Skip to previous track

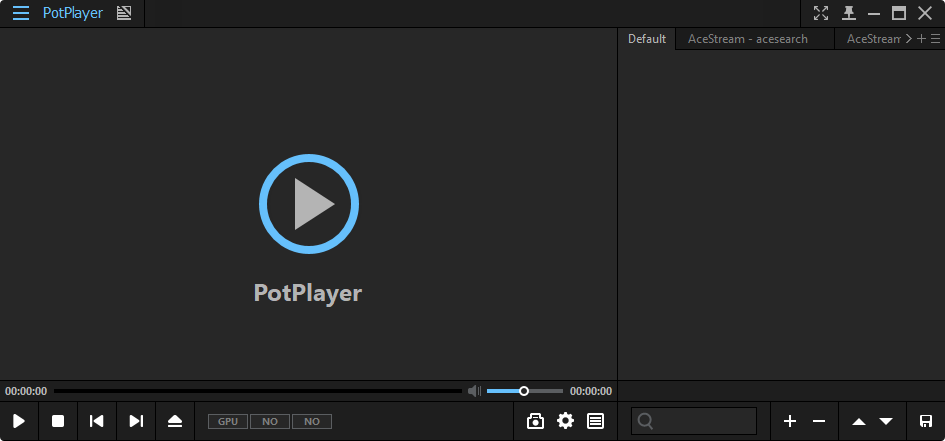click(97, 421)
